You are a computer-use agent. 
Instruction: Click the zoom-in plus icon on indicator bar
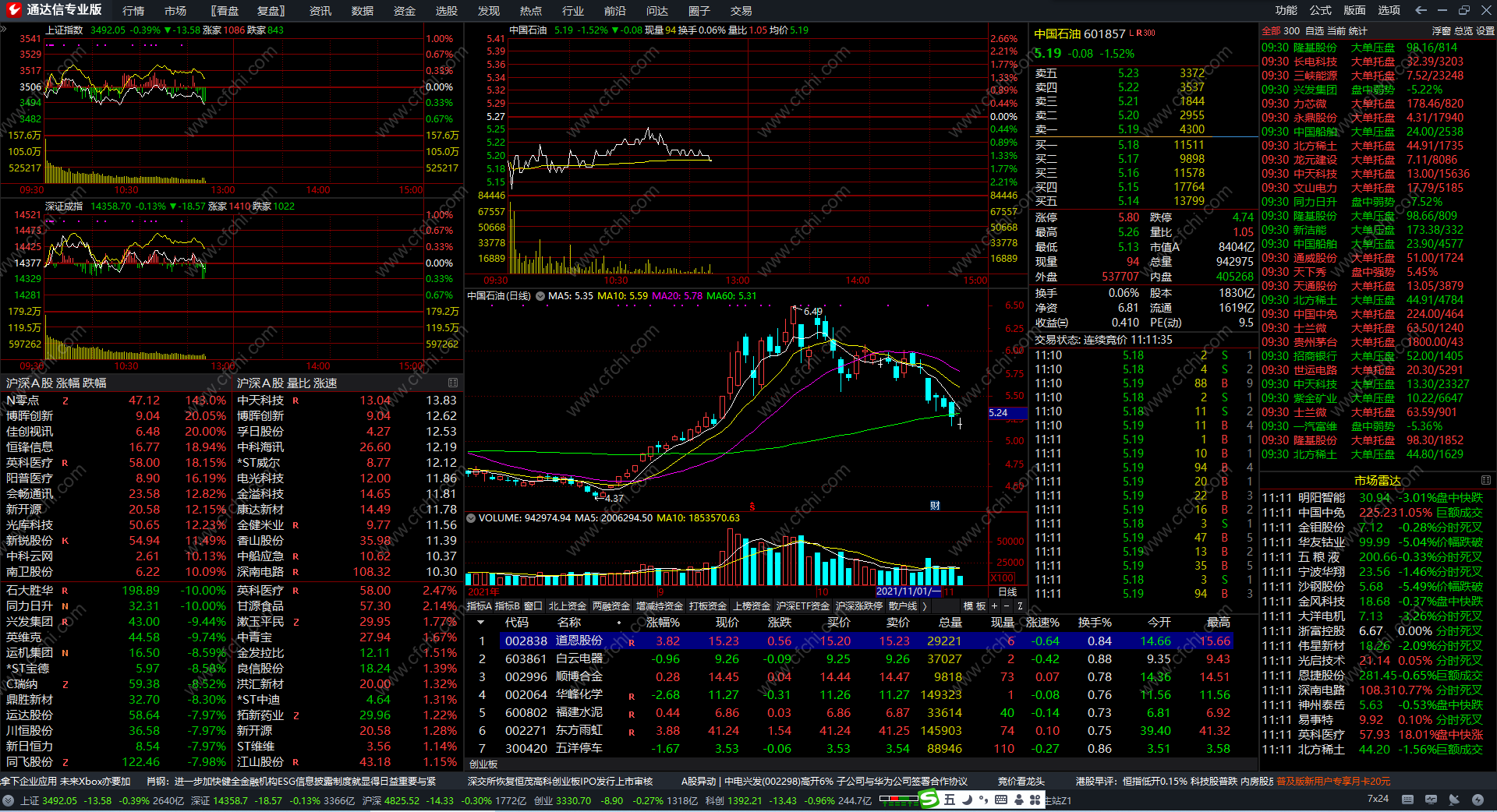pyautogui.click(x=994, y=605)
